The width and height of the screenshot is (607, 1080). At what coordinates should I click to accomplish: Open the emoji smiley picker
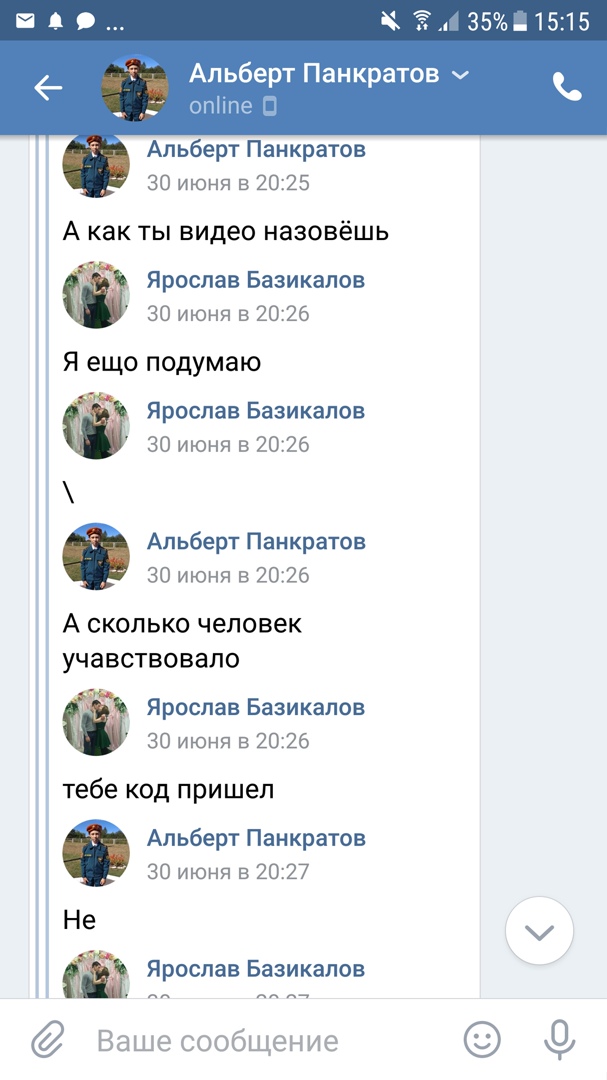click(x=482, y=1040)
